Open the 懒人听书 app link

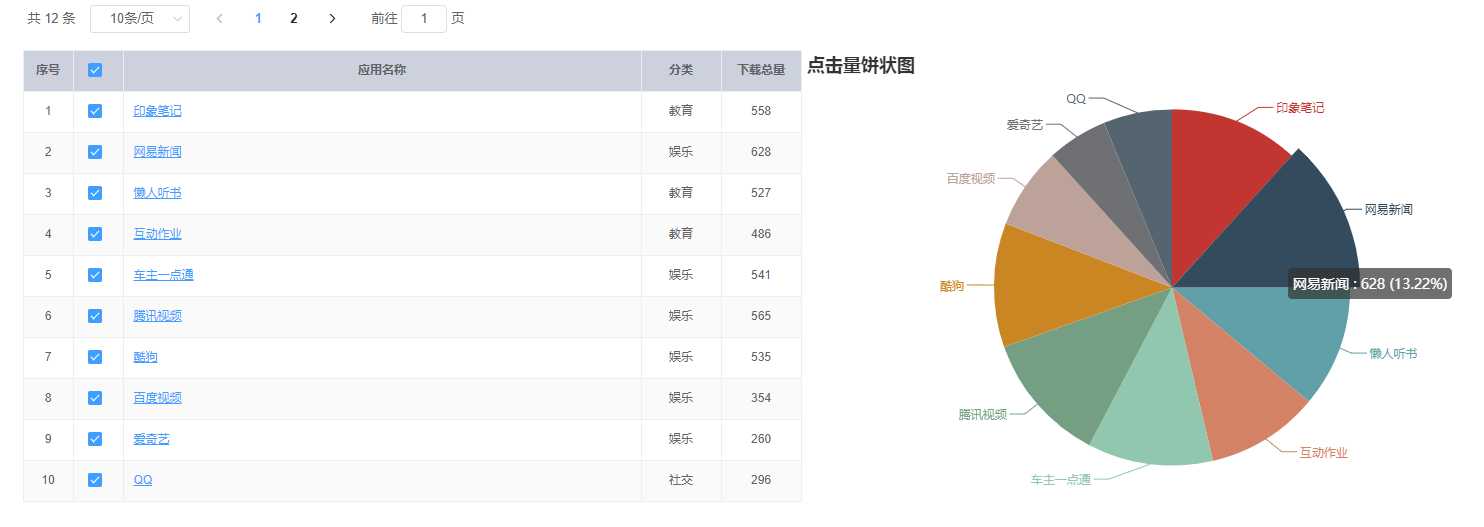[x=158, y=193]
